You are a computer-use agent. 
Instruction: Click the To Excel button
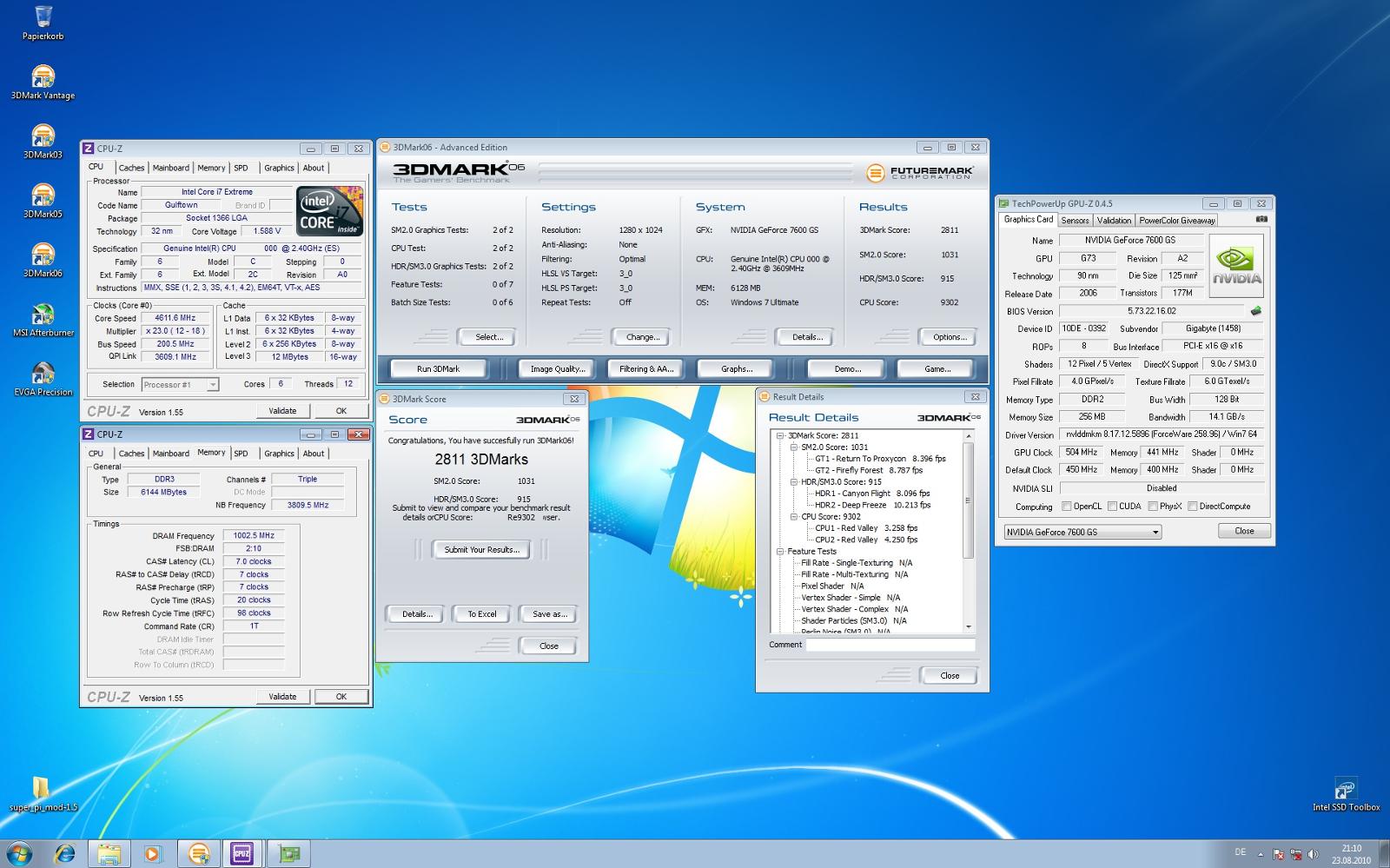pos(482,613)
